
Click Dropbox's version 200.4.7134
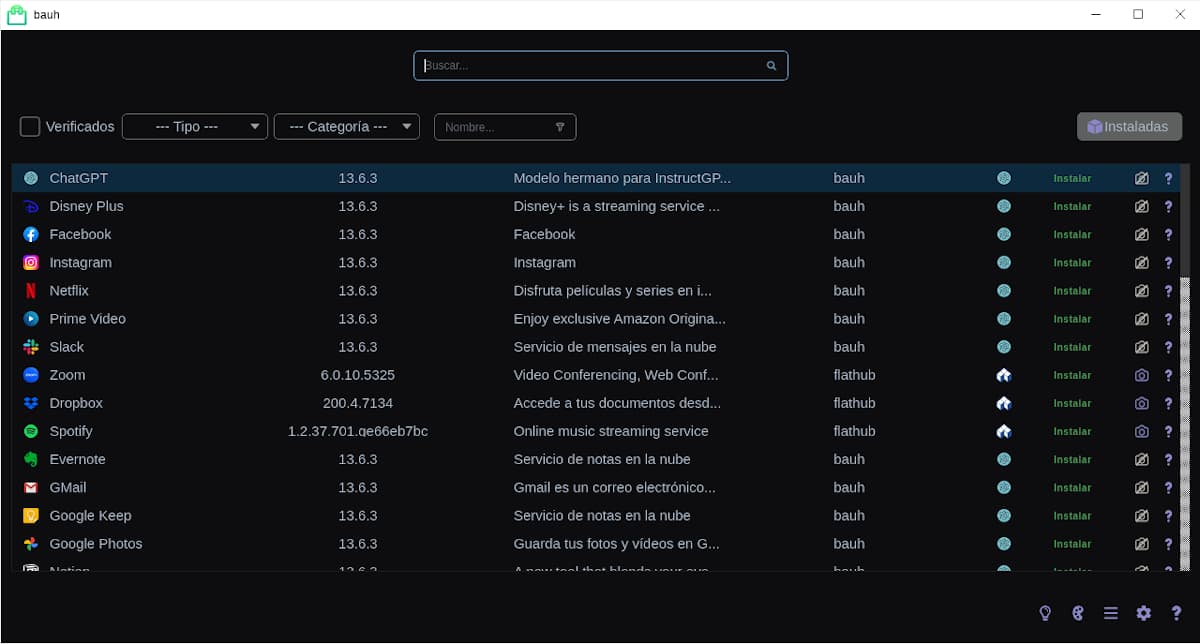pyautogui.click(x=357, y=403)
